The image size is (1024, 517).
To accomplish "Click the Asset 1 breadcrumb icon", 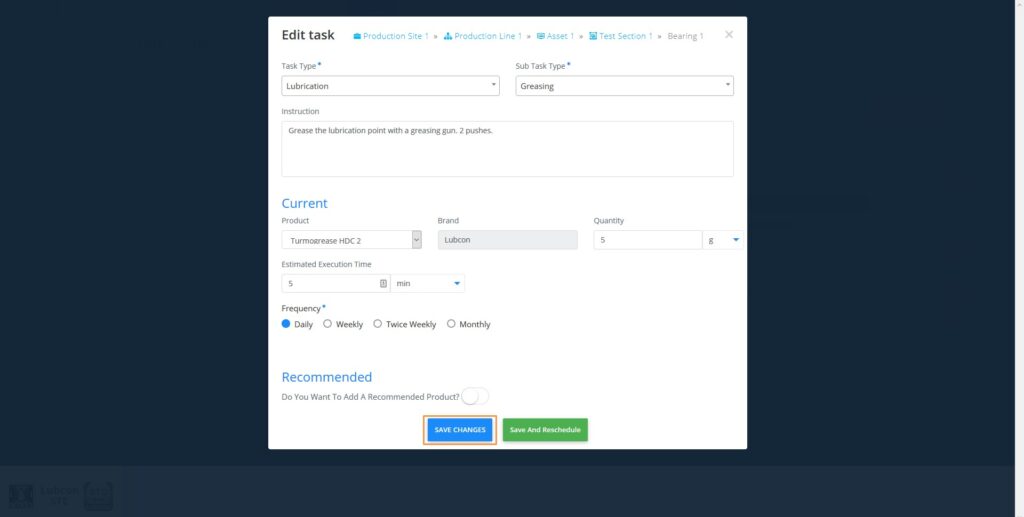I will [x=540, y=36].
